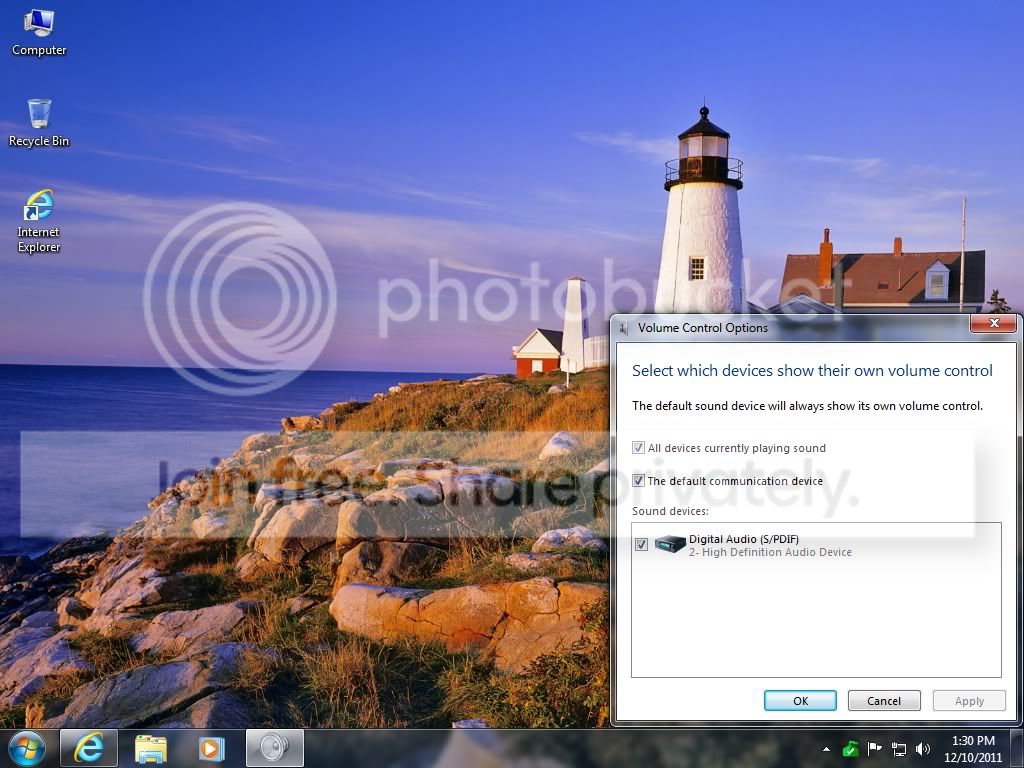Image resolution: width=1024 pixels, height=768 pixels.
Task: Launch Windows Media Player from taskbar
Action: [x=211, y=748]
